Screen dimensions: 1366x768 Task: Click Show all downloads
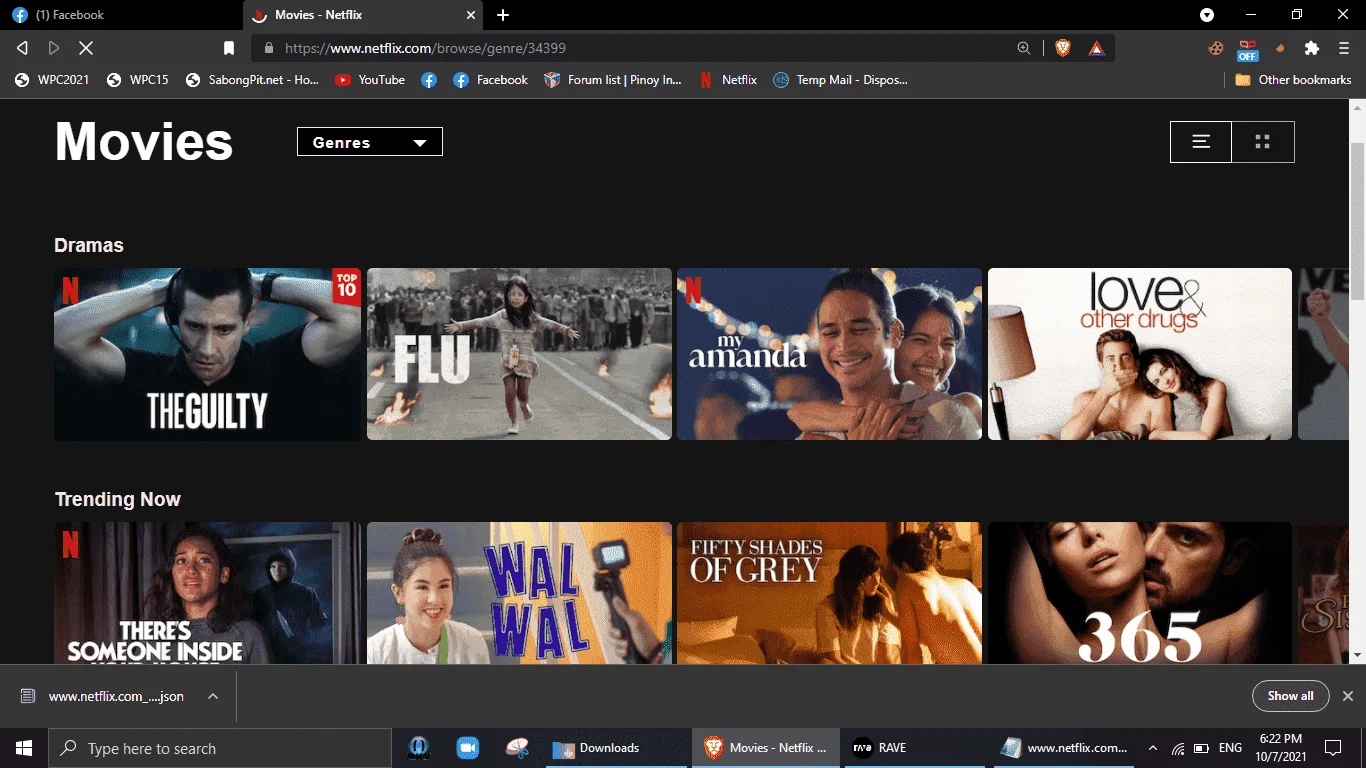[1290, 696]
